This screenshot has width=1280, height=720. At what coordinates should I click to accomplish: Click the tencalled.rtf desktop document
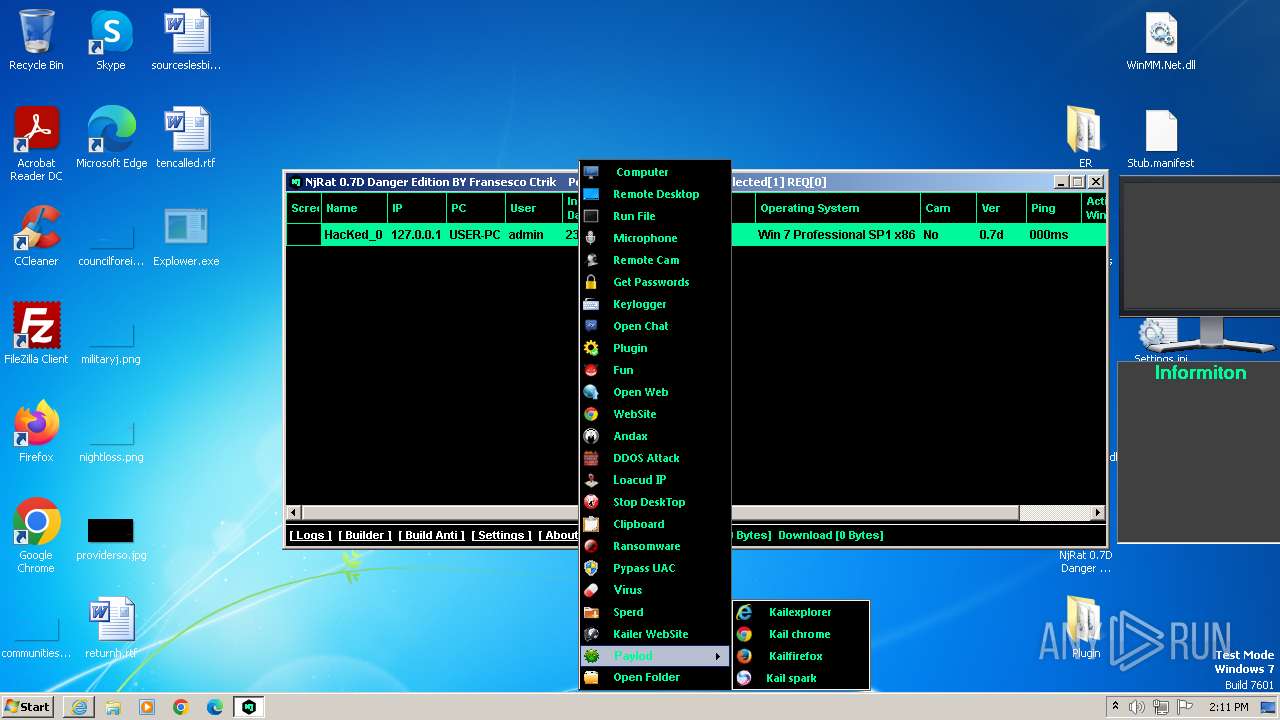(x=186, y=138)
